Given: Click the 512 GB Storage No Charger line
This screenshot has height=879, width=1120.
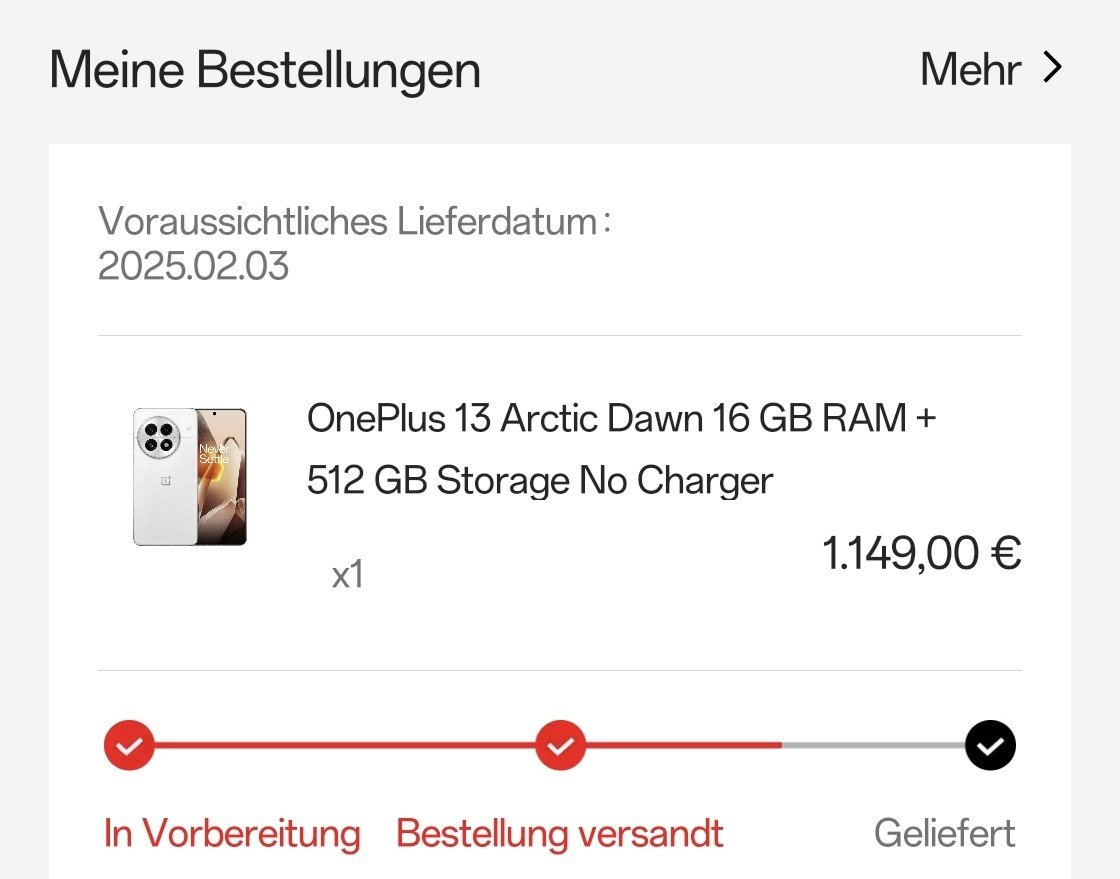Looking at the screenshot, I should tap(540, 481).
